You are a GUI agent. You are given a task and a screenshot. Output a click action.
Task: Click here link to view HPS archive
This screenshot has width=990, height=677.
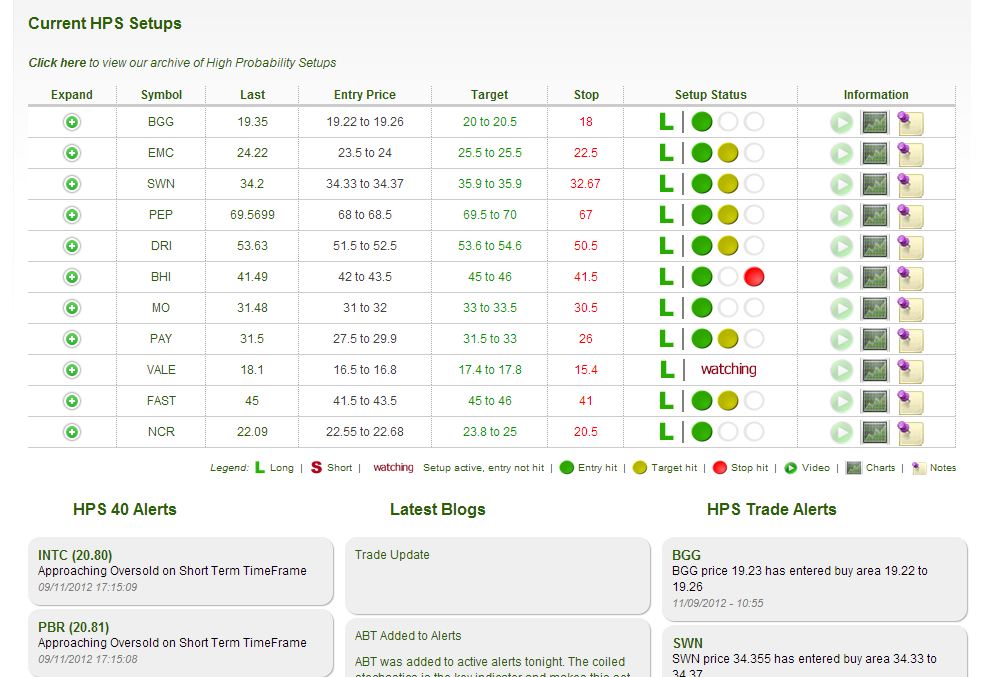(x=57, y=63)
